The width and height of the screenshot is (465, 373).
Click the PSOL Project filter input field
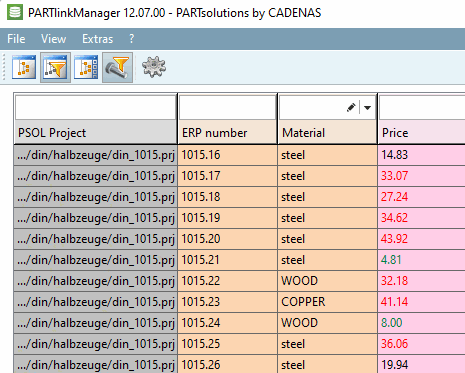click(x=95, y=107)
